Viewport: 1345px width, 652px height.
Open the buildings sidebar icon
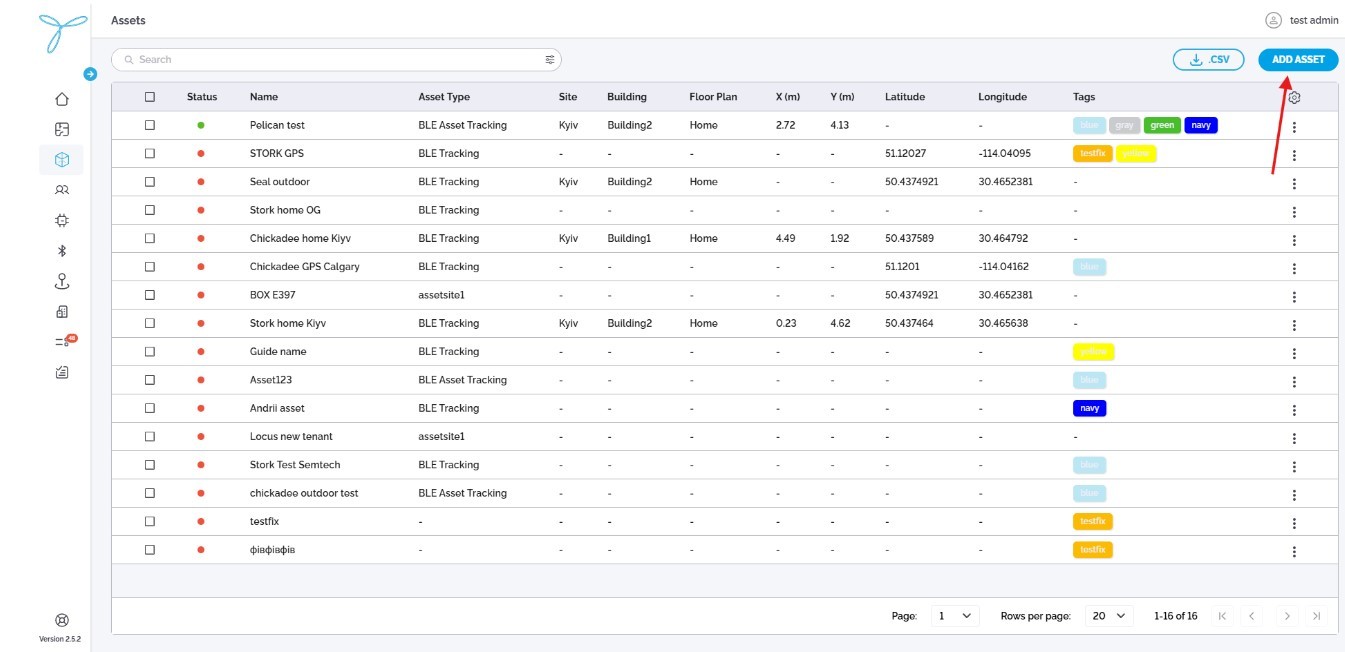click(x=62, y=312)
